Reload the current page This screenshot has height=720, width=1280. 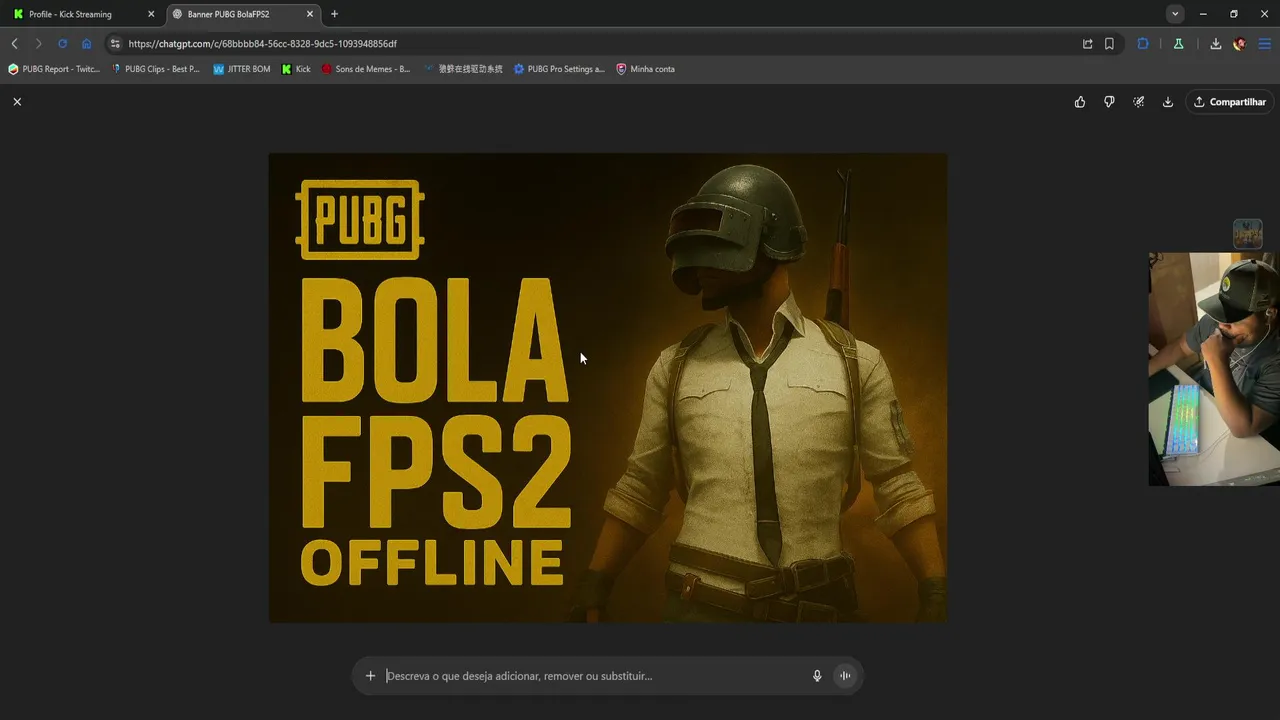point(62,44)
